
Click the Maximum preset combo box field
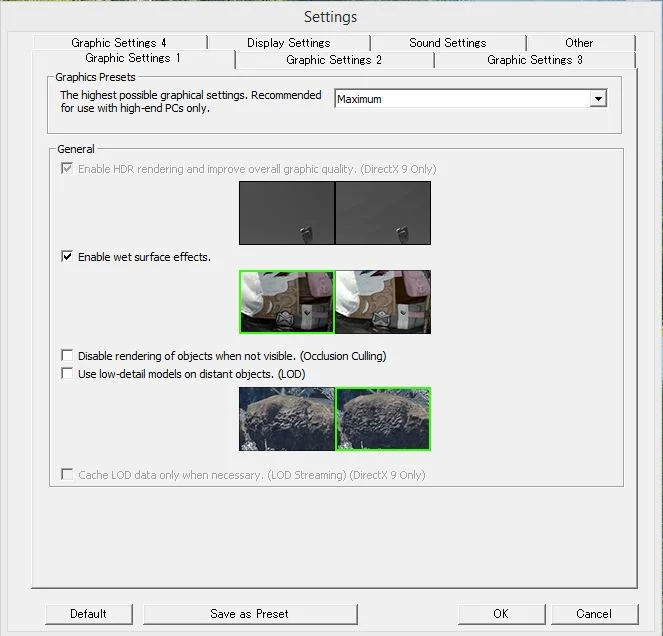[x=471, y=99]
